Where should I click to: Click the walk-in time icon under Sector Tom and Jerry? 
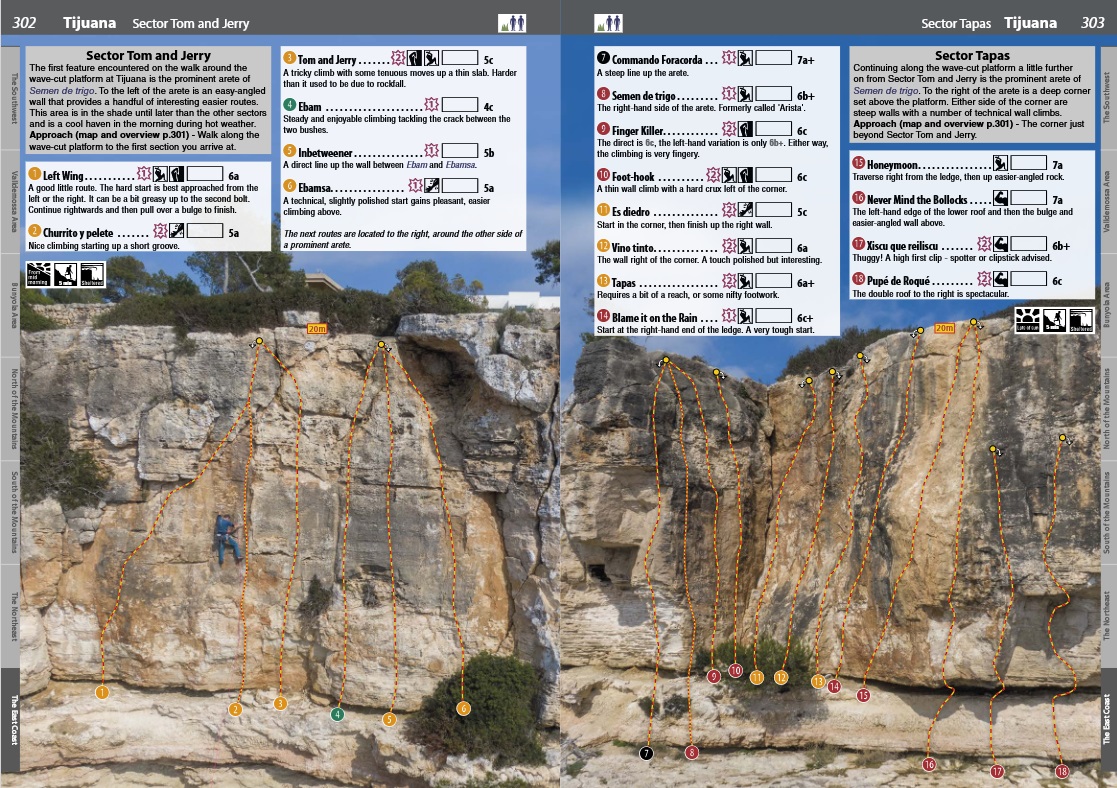(65, 273)
